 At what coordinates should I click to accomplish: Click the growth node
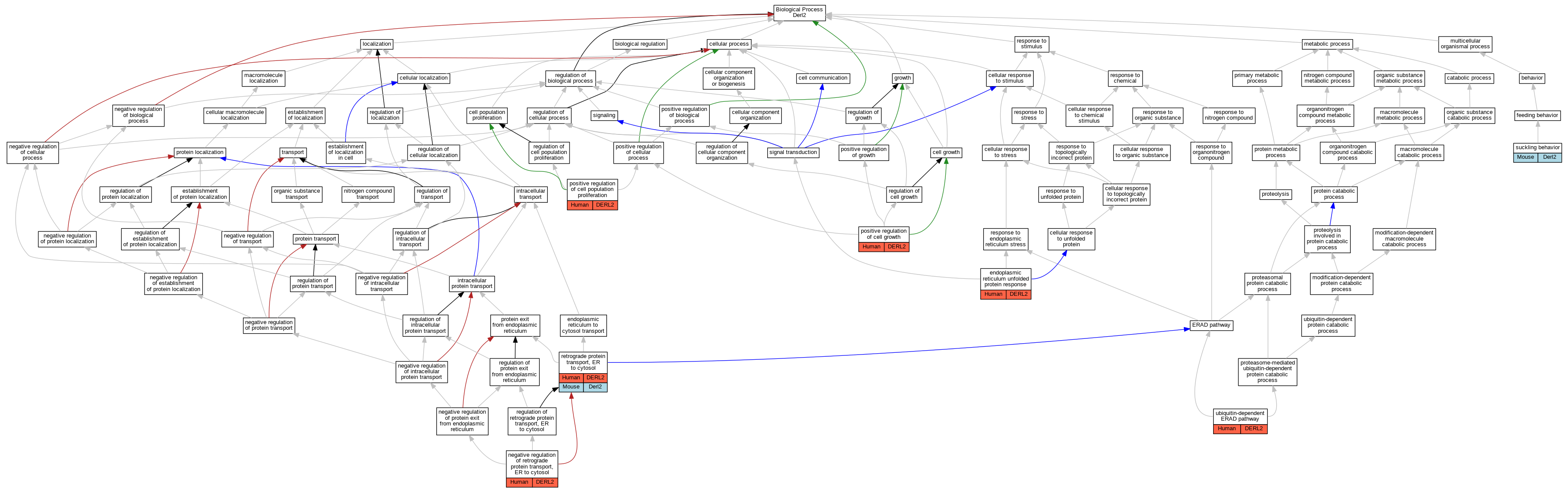click(903, 78)
